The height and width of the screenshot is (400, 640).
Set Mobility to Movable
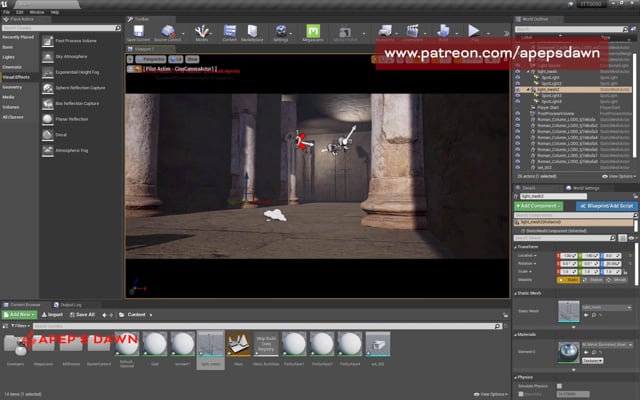(x=616, y=280)
